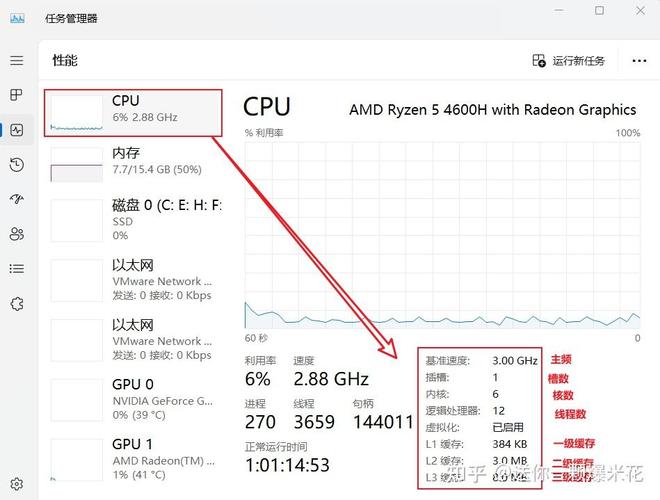Open the Details list sidebar icon
Image resolution: width=660 pixels, height=500 pixels.
16,268
